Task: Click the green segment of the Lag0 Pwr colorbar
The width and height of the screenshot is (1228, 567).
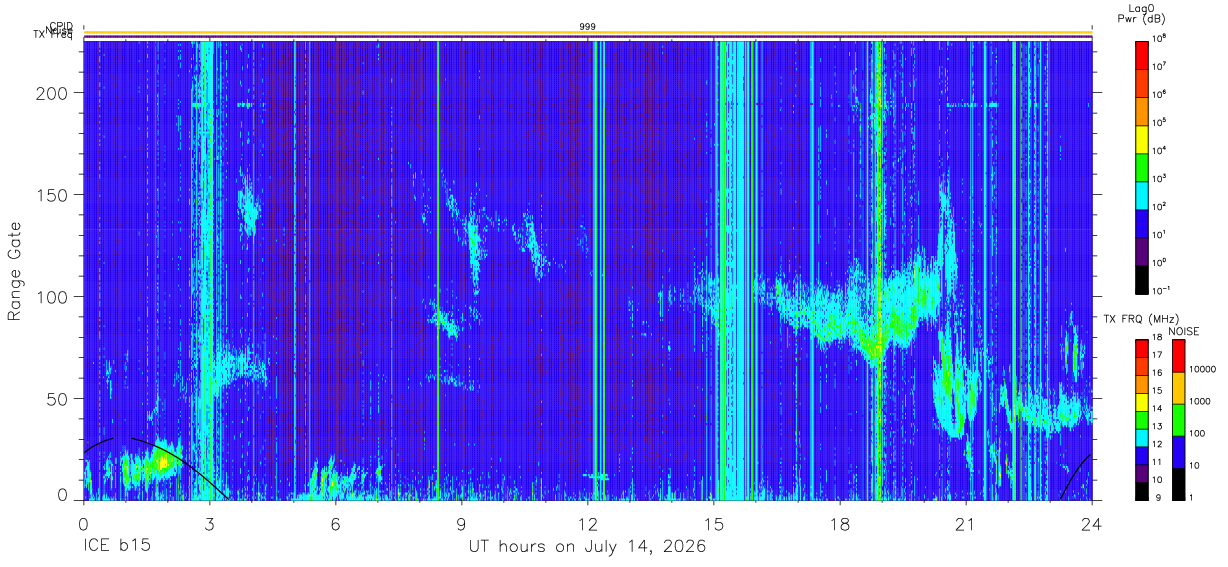Action: pos(1142,168)
